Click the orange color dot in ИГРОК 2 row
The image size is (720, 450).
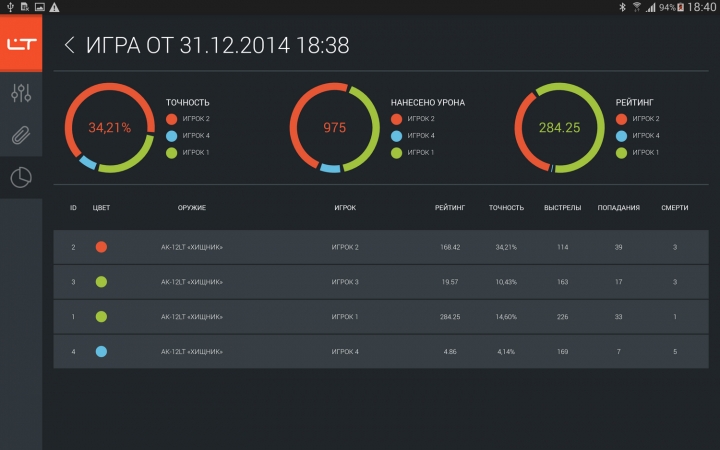point(101,247)
